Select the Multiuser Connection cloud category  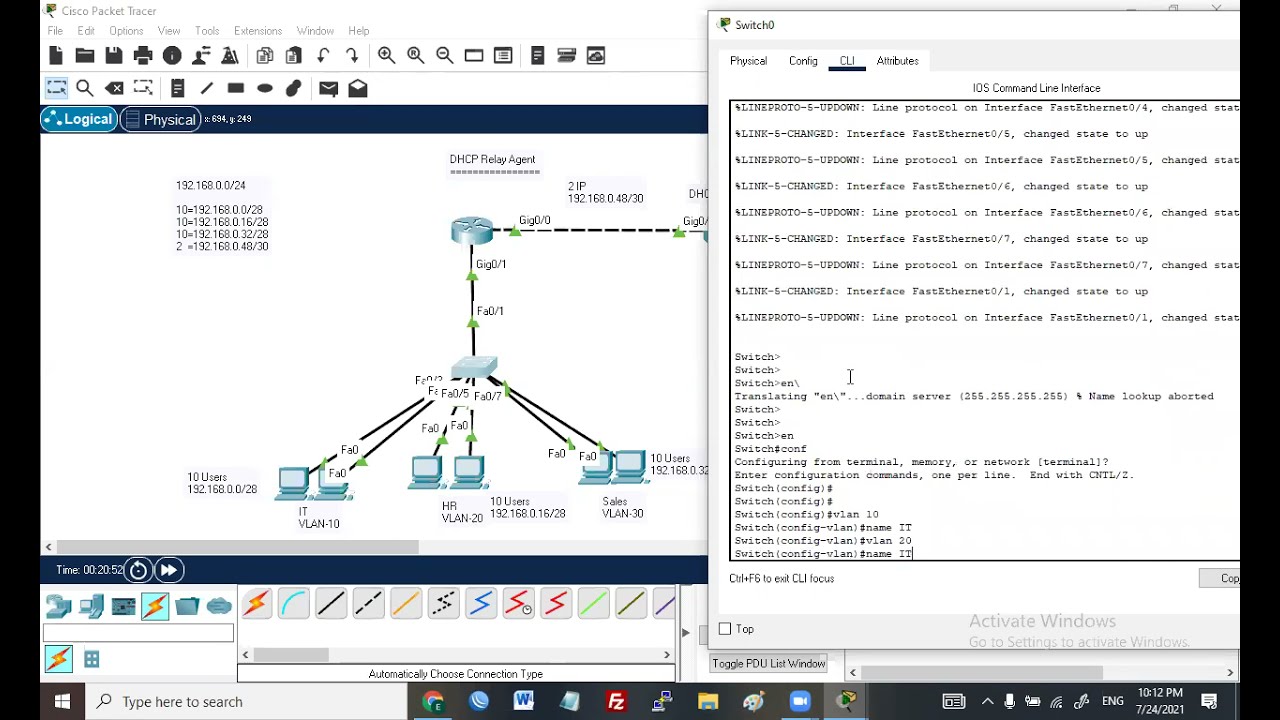click(x=219, y=605)
